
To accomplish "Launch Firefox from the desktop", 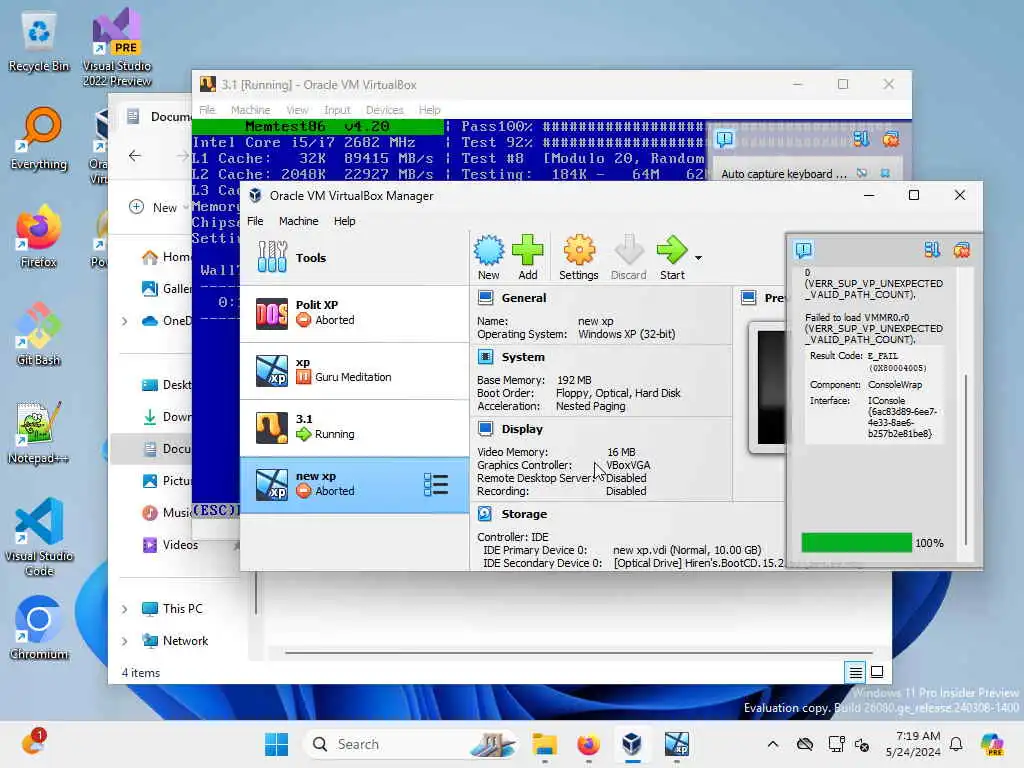I will point(39,238).
